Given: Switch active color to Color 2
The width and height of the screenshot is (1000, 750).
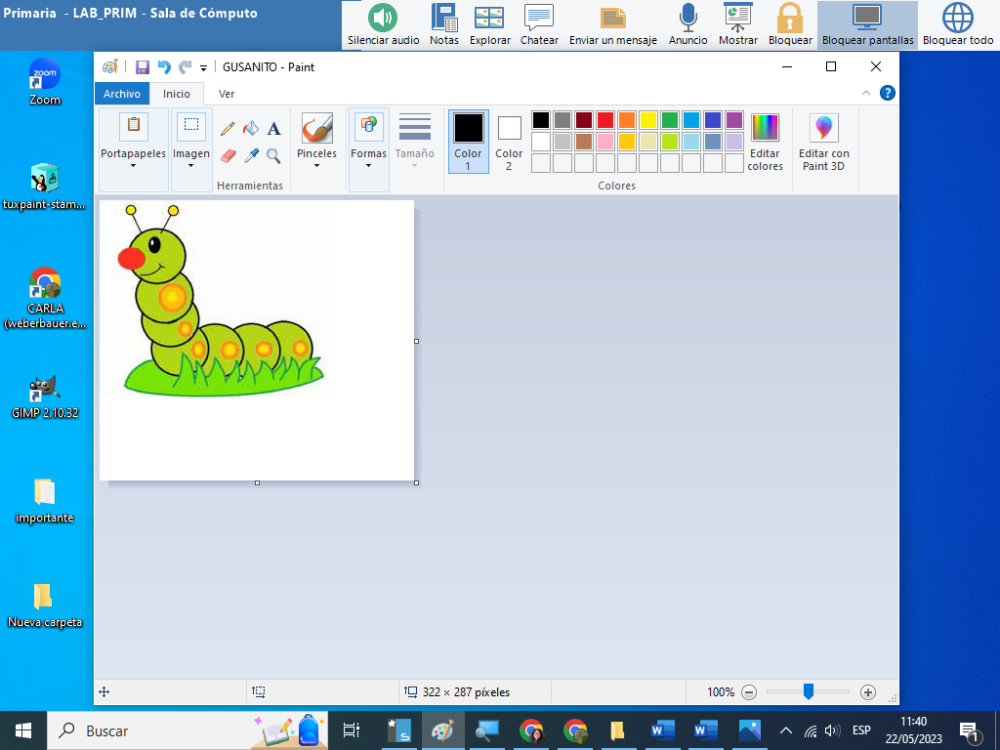Looking at the screenshot, I should coord(508,137).
